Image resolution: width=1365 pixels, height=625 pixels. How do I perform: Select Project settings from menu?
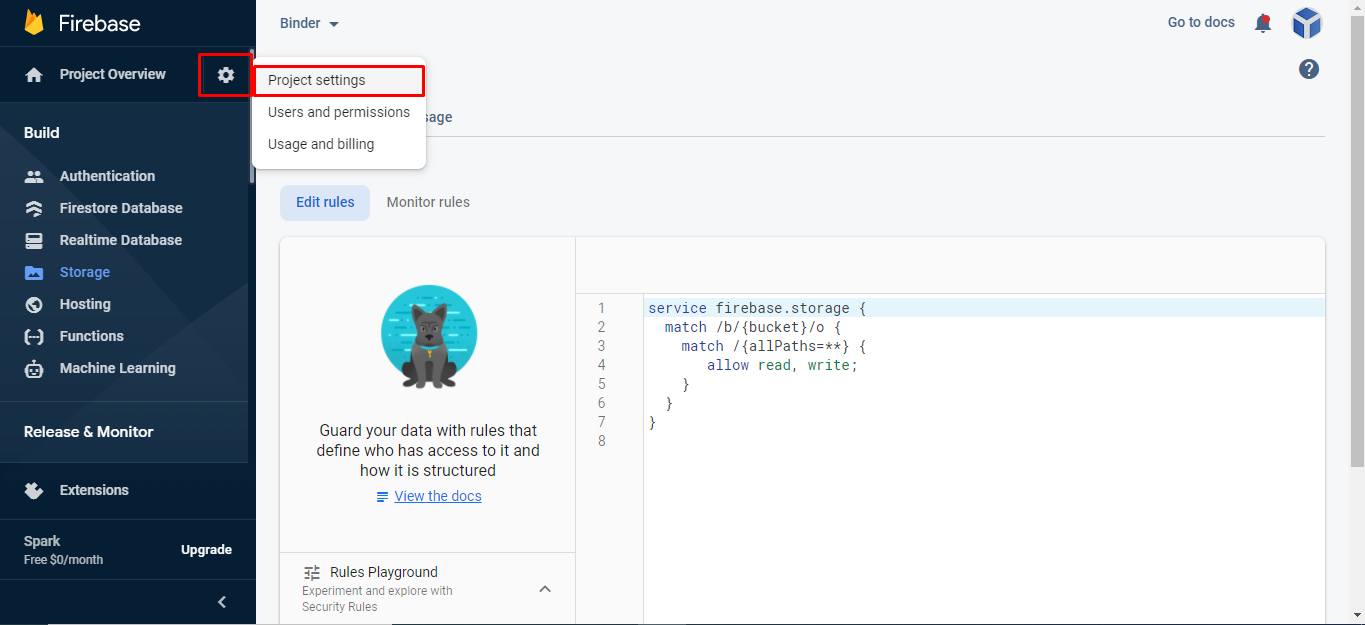pos(317,80)
